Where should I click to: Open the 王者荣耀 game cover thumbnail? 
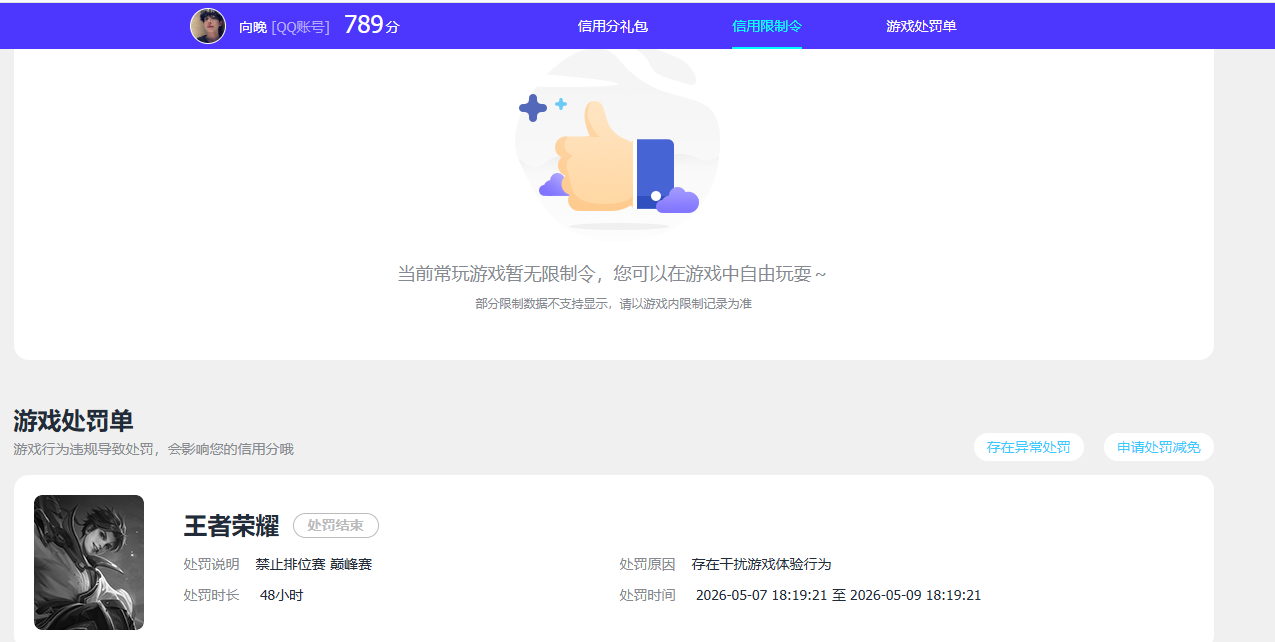coord(89,562)
